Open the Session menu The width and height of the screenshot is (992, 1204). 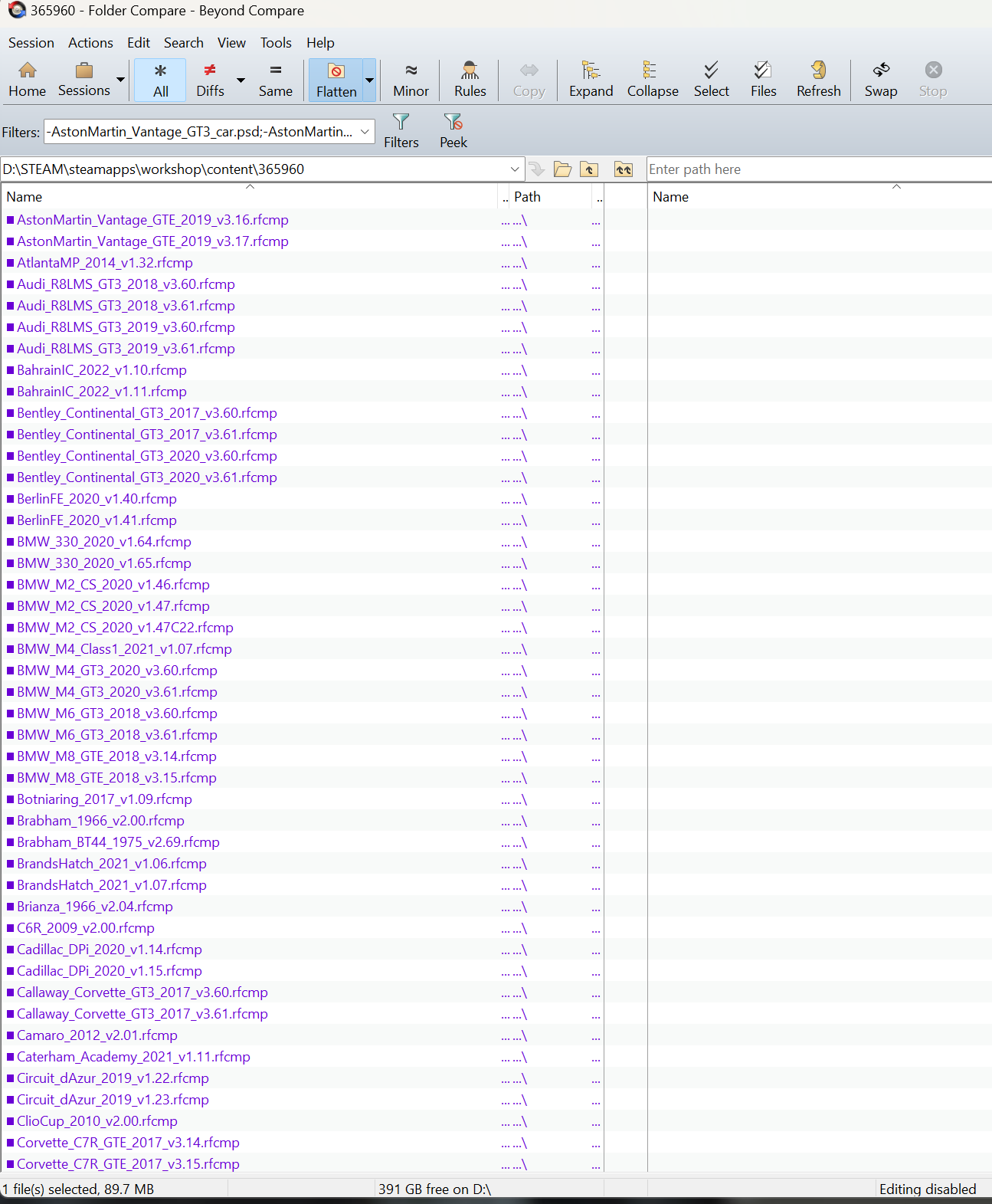click(31, 43)
